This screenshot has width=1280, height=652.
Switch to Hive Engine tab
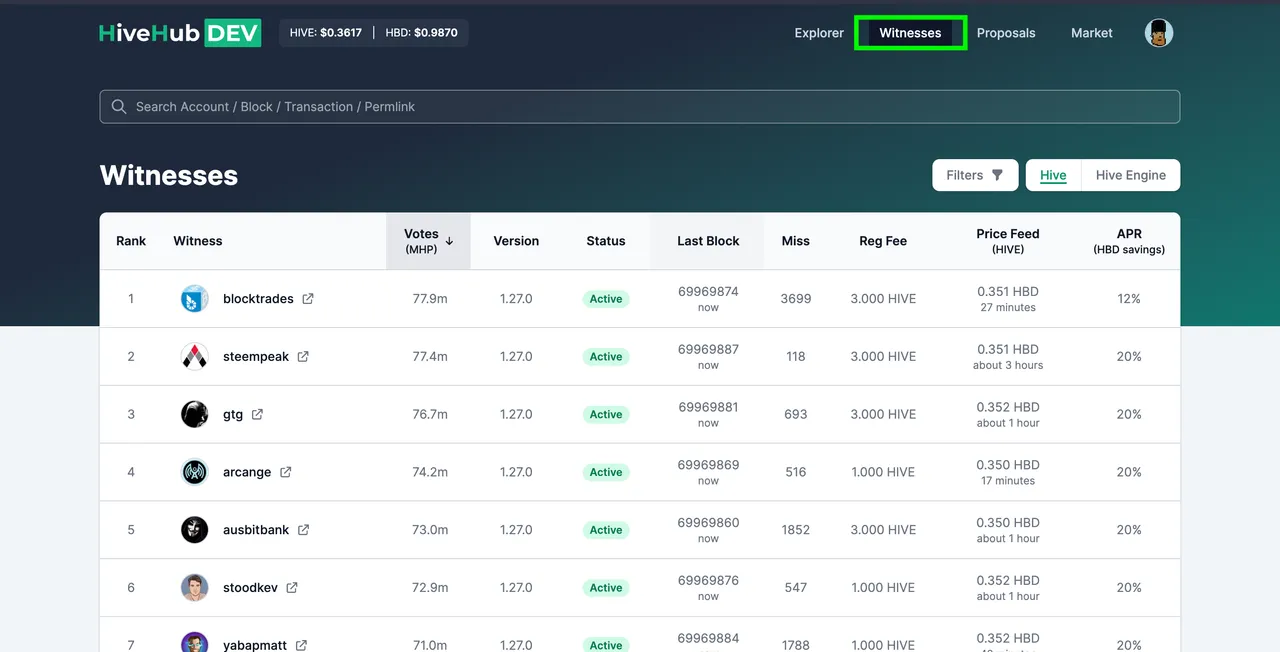click(1131, 175)
